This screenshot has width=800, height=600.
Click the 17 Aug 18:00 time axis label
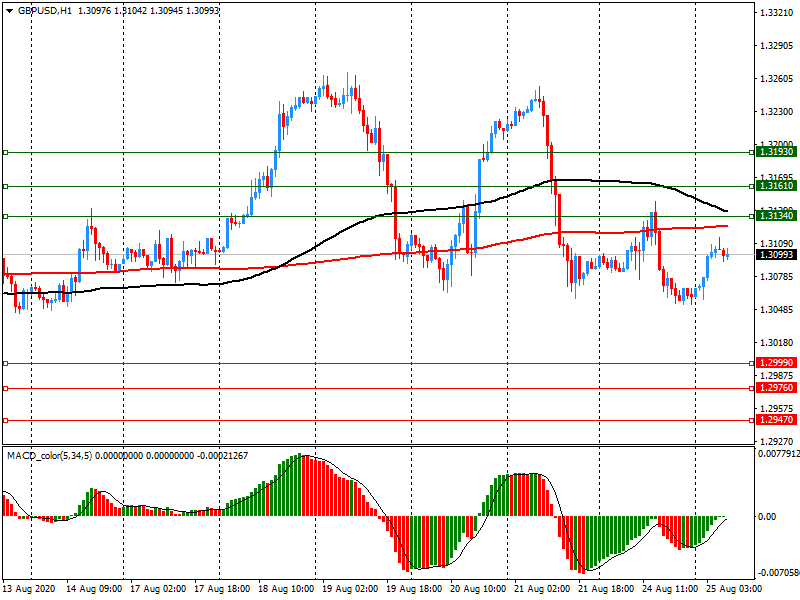coord(222,589)
